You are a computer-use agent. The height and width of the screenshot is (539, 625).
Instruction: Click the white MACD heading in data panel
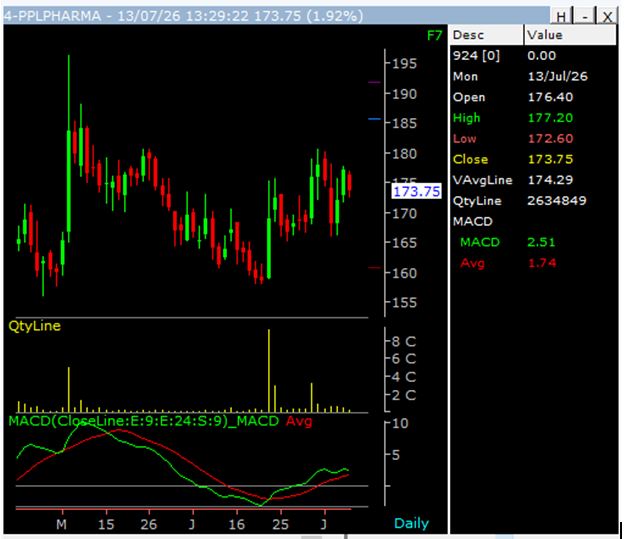click(x=473, y=222)
